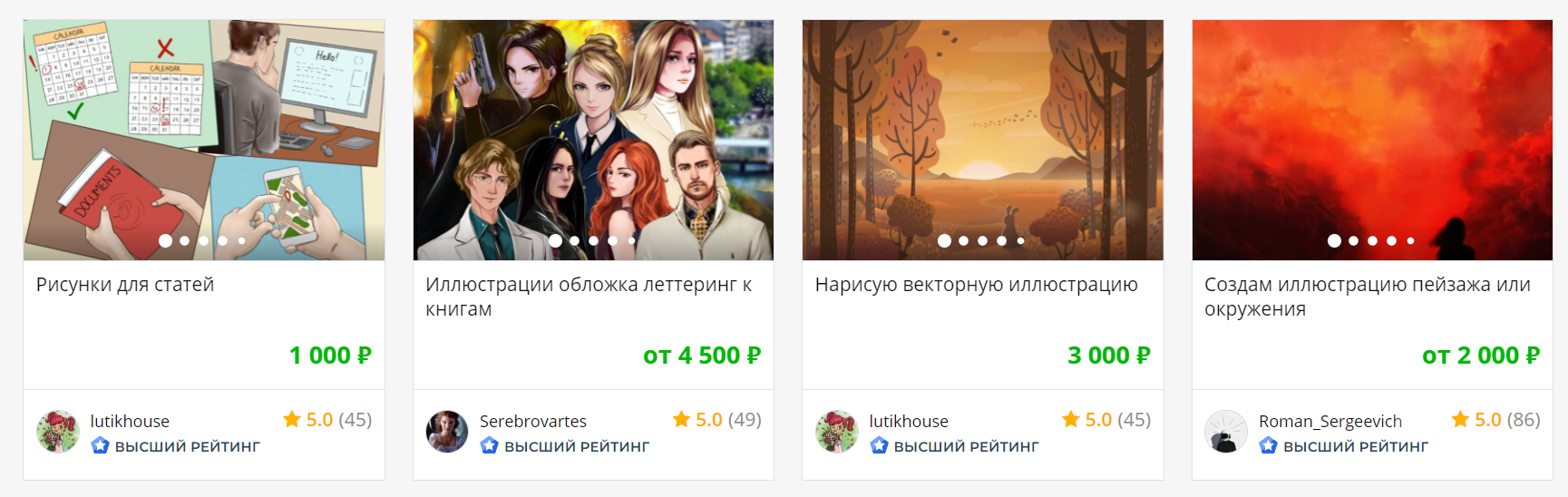This screenshot has height=497, width=1568.
Task: Open Создам иллюстрацию пейзажа listing title
Action: tap(1368, 297)
